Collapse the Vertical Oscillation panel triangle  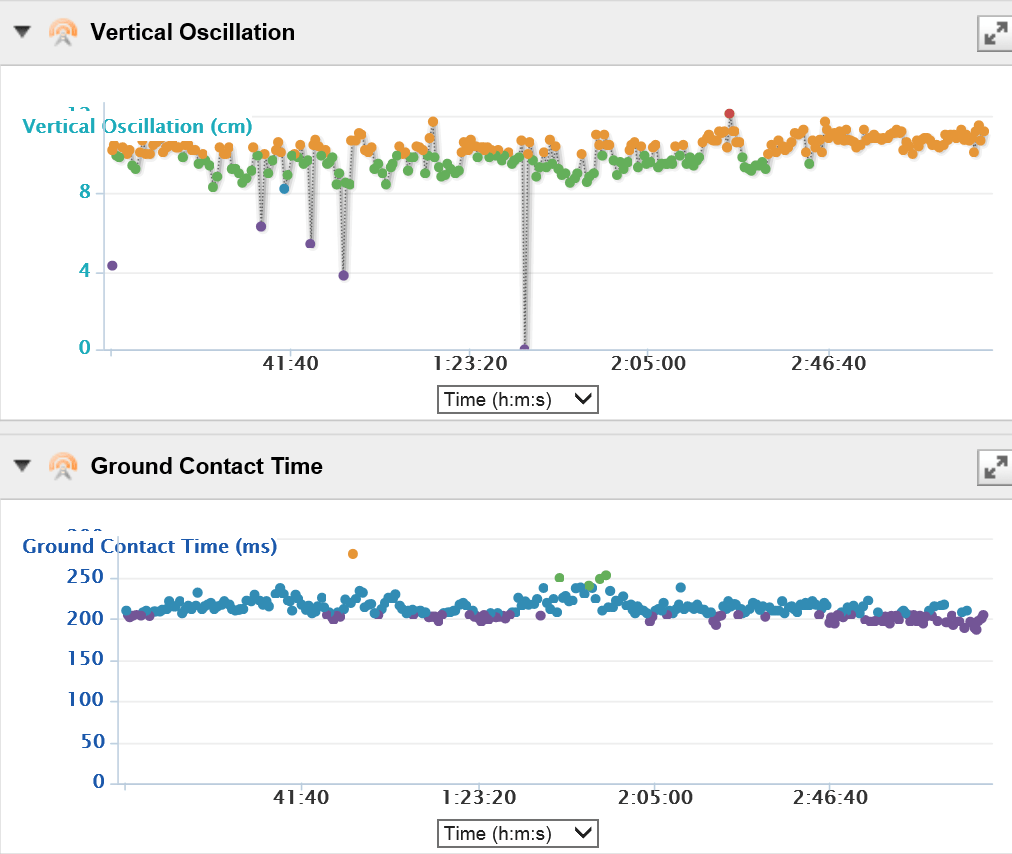[x=23, y=32]
